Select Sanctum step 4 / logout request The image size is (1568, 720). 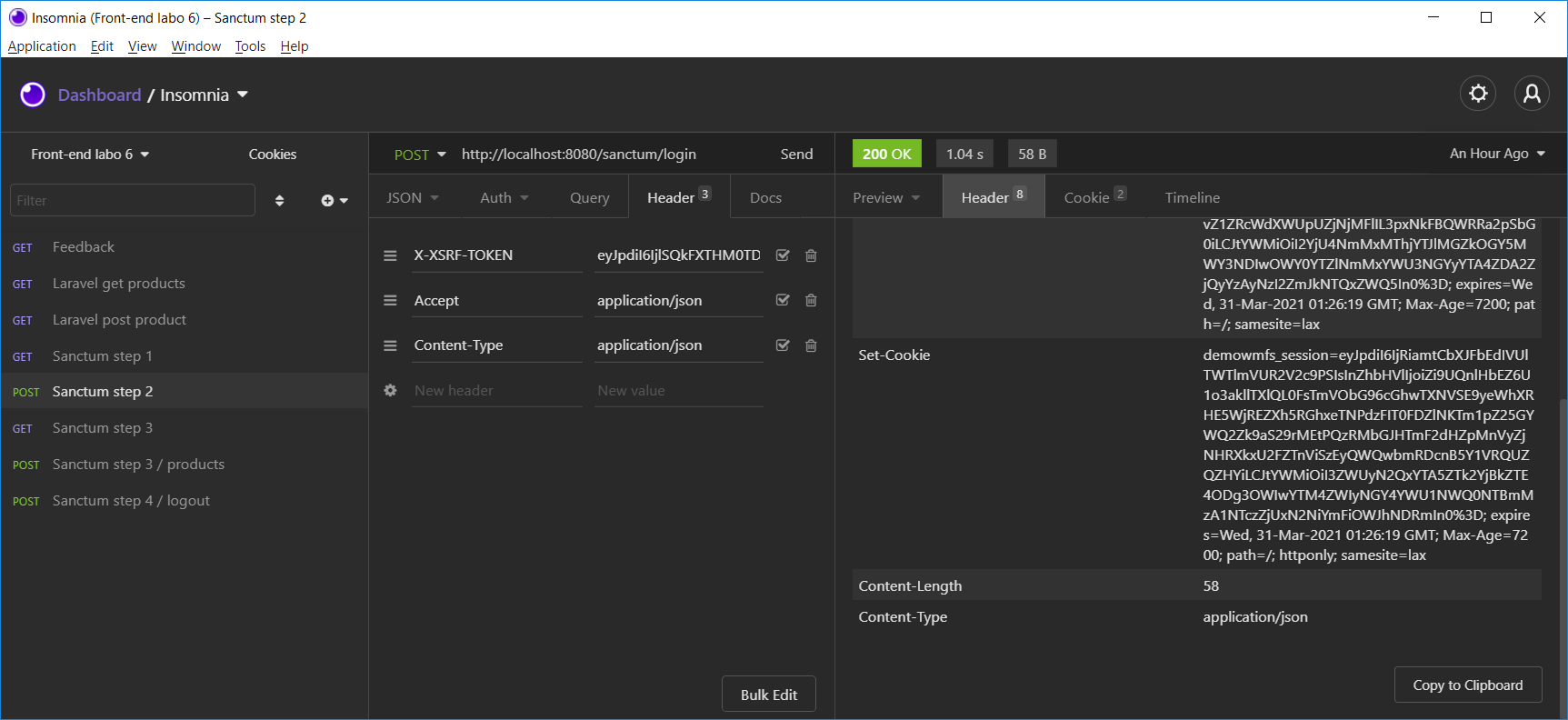tap(184, 501)
